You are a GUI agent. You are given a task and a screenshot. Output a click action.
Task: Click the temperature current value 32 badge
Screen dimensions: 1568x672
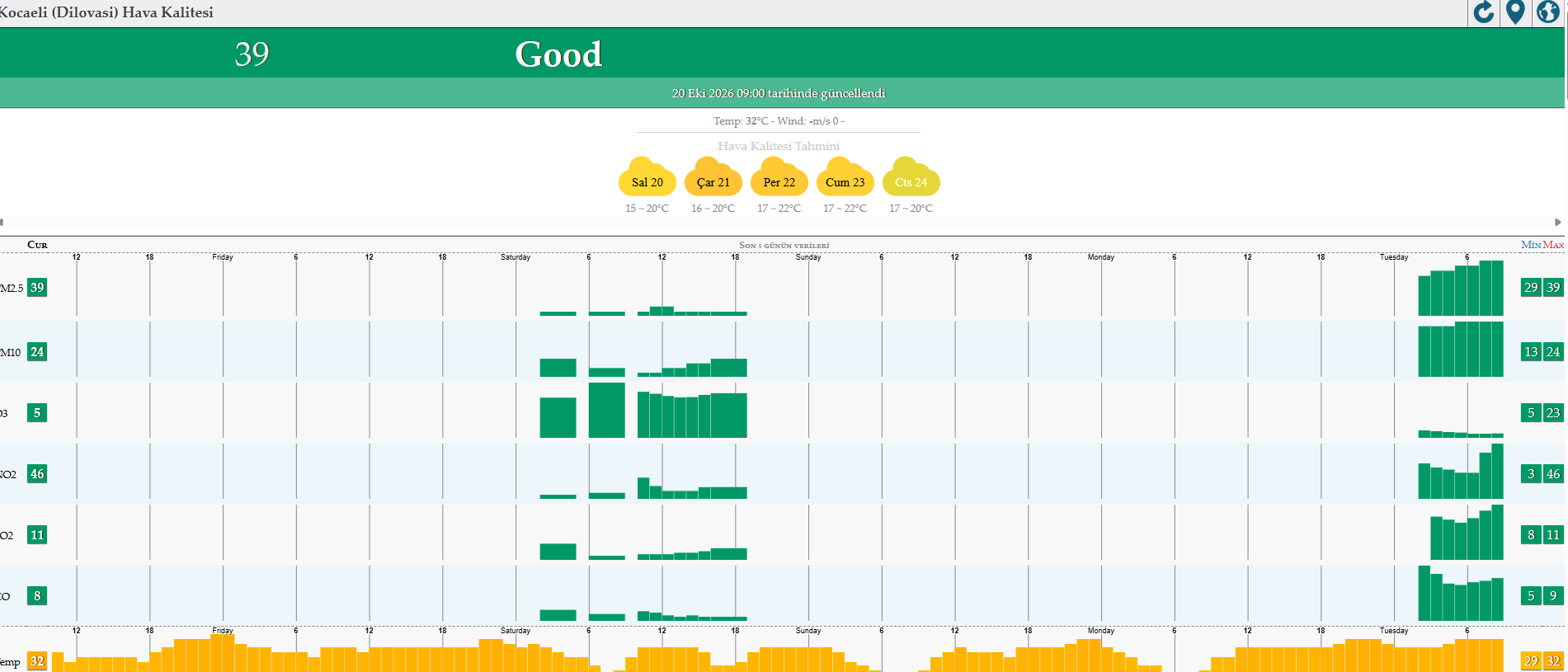(x=37, y=661)
